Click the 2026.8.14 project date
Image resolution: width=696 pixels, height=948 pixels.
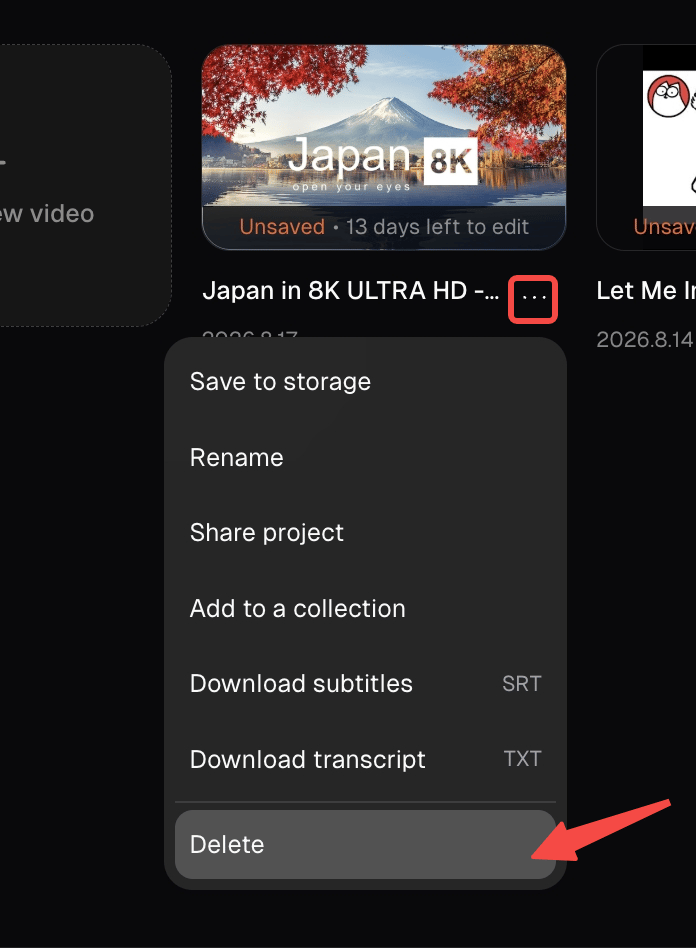pyautogui.click(x=645, y=339)
